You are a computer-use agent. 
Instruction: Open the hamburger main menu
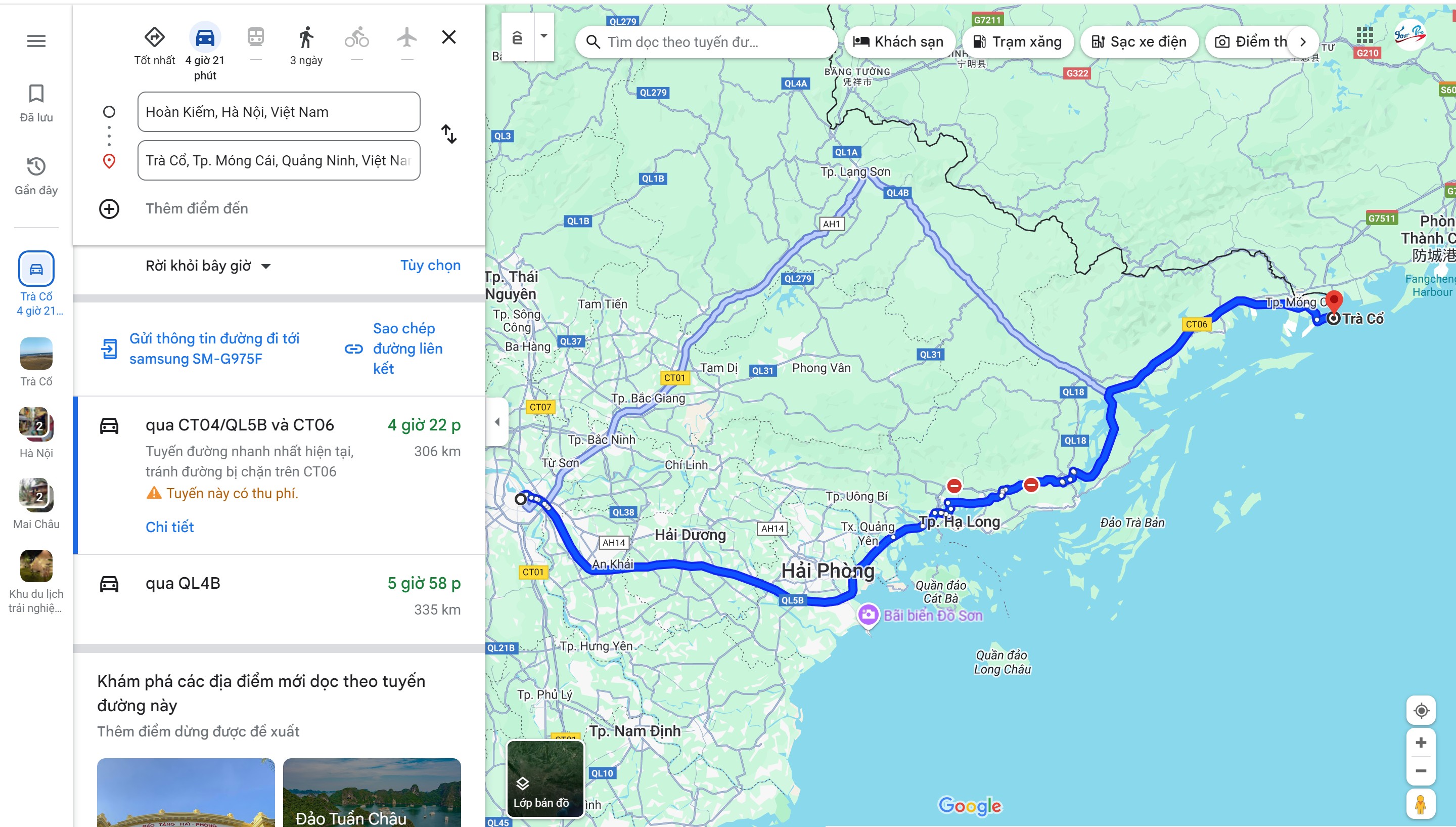[x=36, y=41]
